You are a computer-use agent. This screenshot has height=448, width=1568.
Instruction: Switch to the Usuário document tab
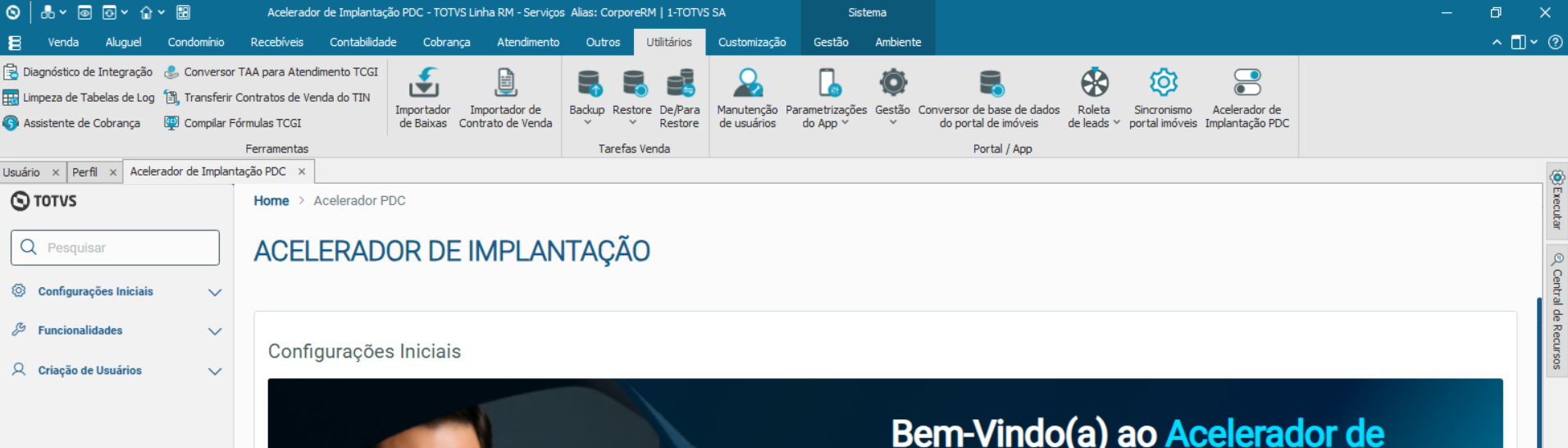point(21,172)
